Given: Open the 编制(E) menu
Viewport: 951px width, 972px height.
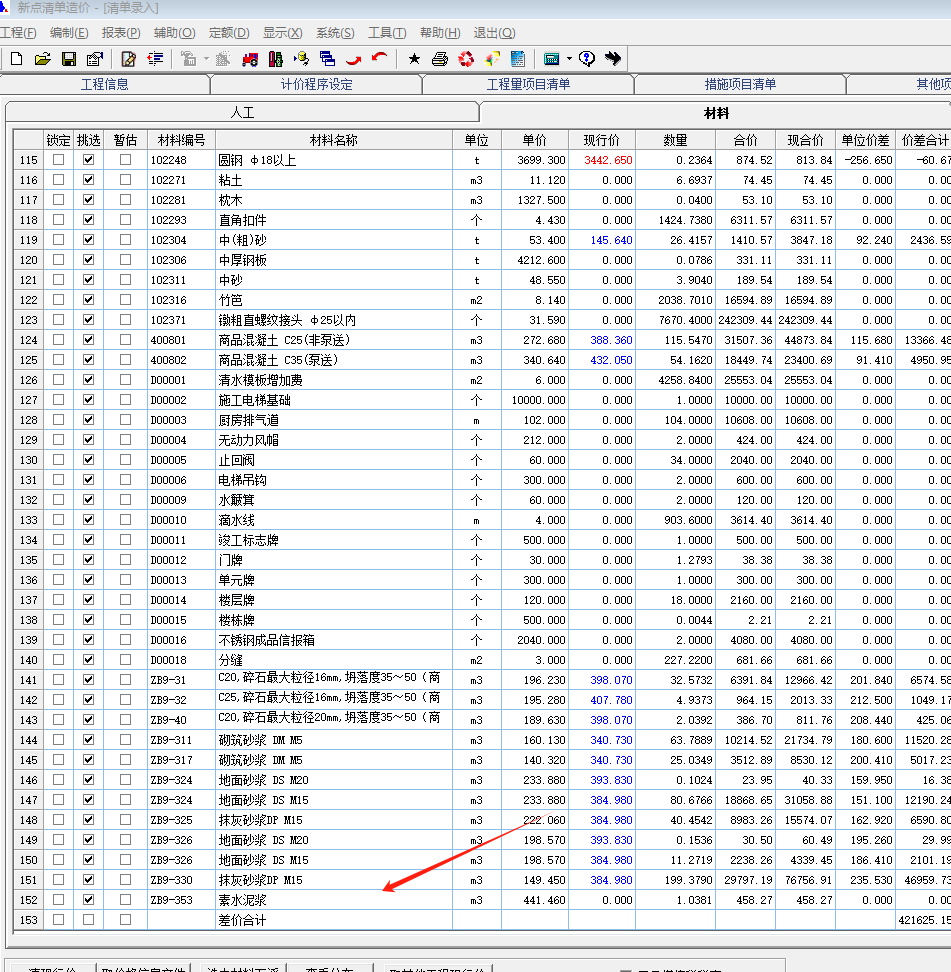Looking at the screenshot, I should (x=69, y=33).
